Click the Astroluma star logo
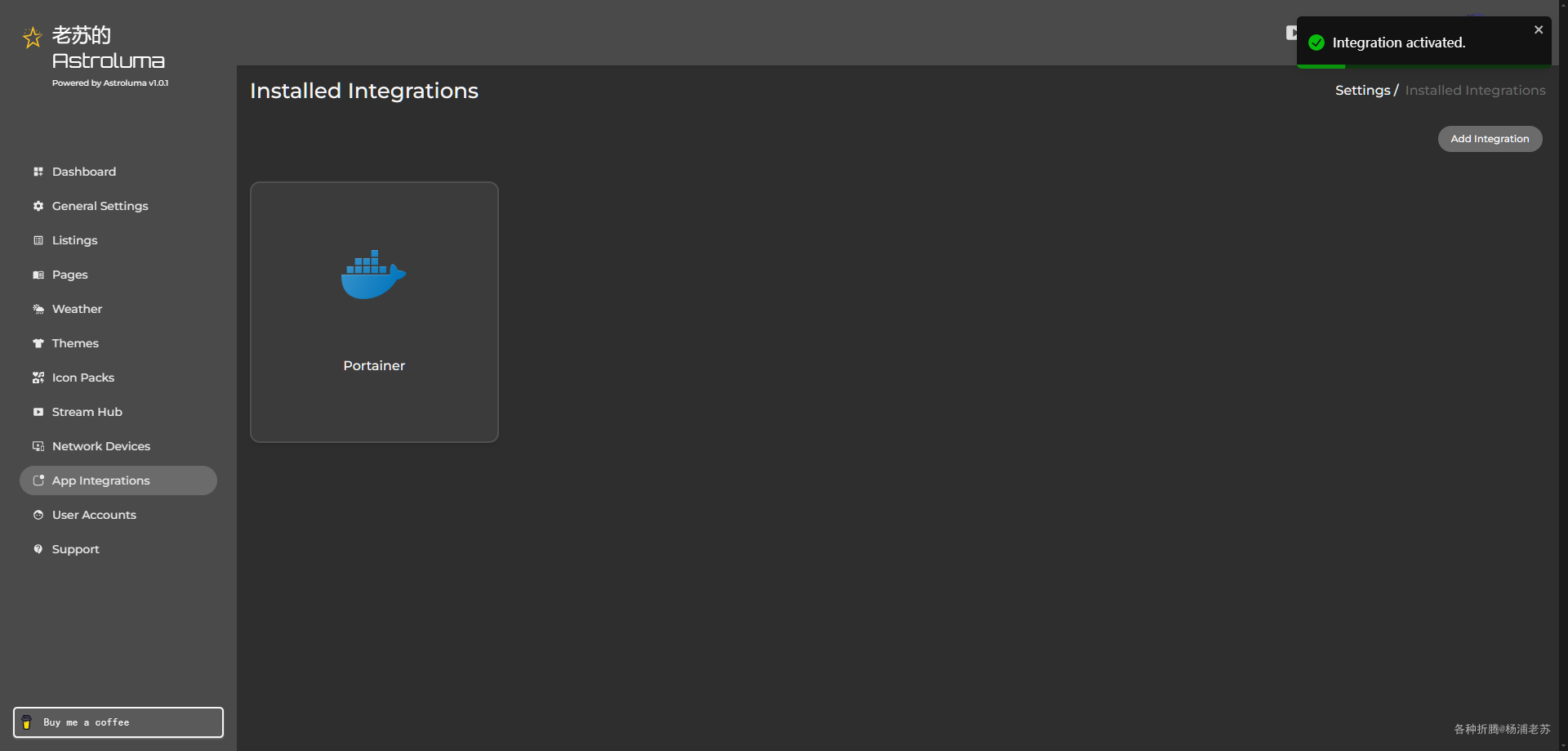 click(x=32, y=38)
